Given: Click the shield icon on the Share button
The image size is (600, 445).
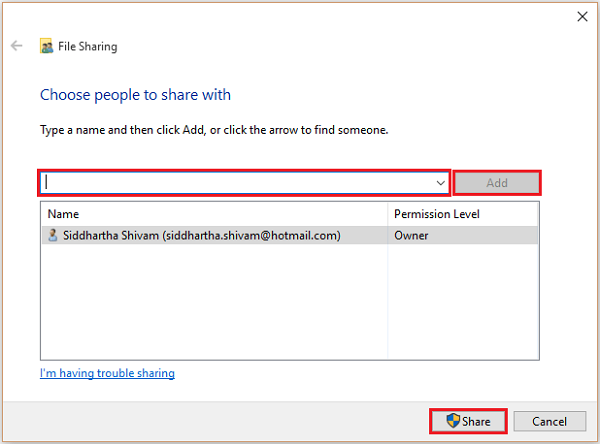Looking at the screenshot, I should [452, 421].
